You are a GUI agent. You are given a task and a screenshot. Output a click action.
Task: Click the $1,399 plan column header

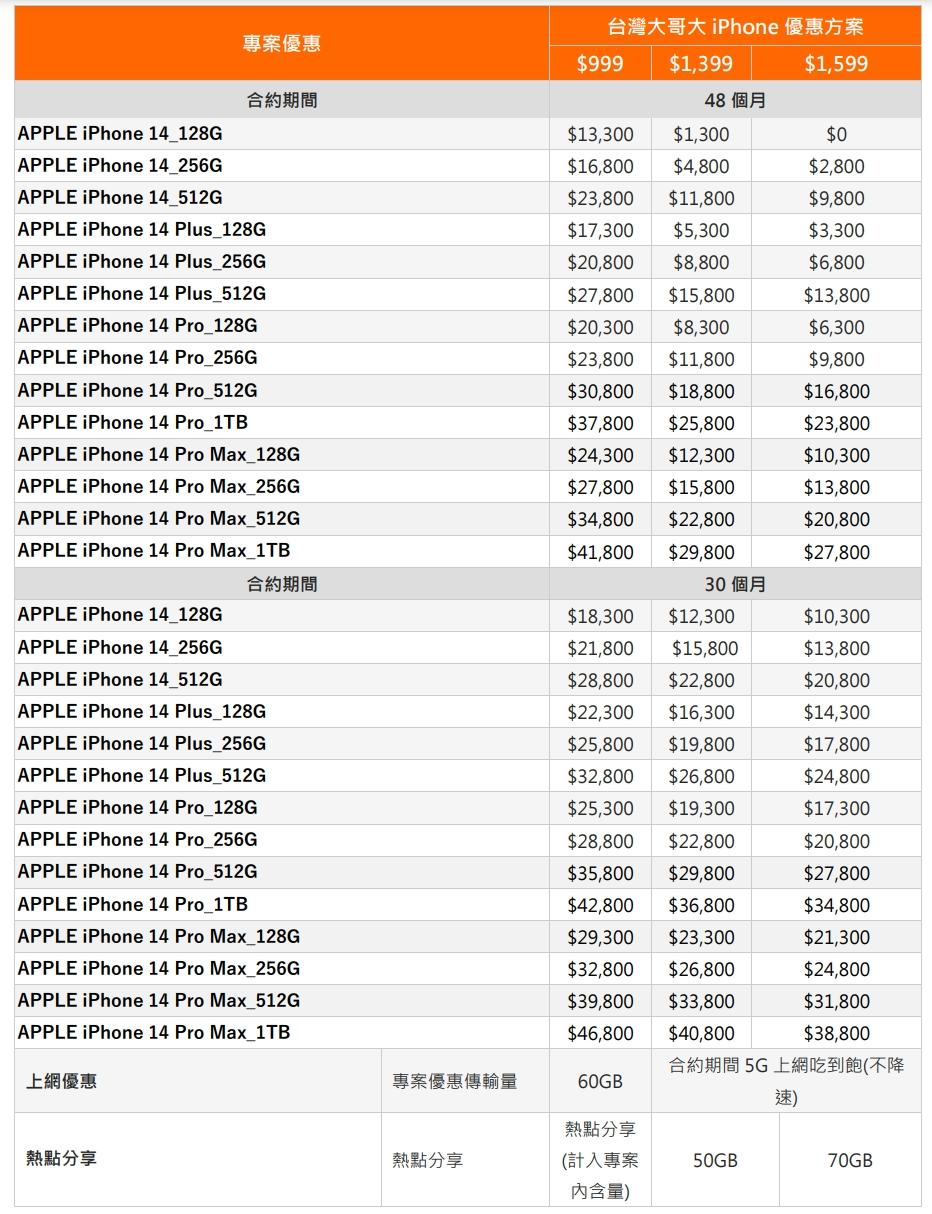pos(701,64)
